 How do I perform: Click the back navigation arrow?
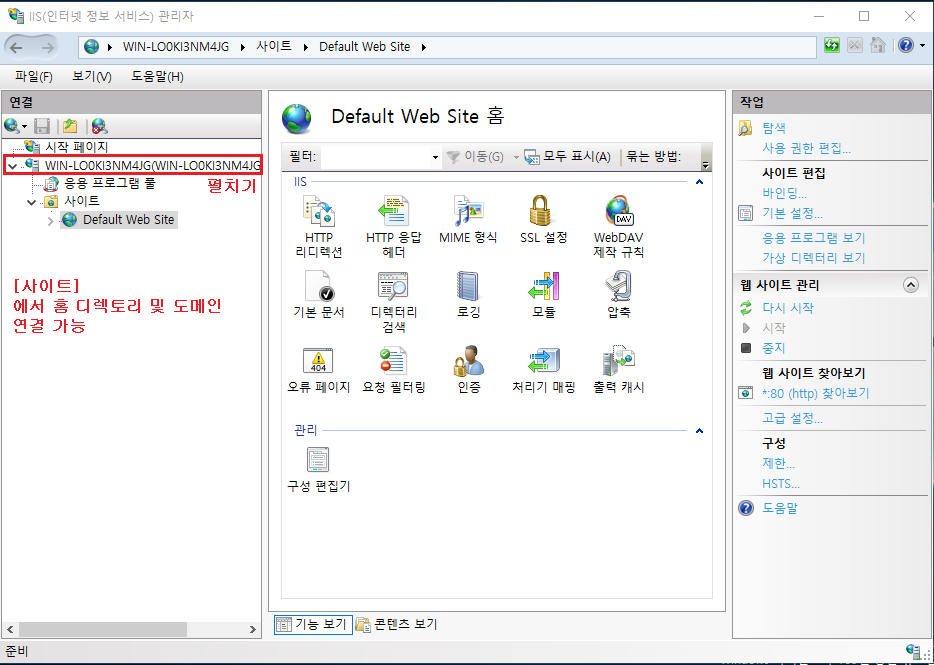pos(16,47)
